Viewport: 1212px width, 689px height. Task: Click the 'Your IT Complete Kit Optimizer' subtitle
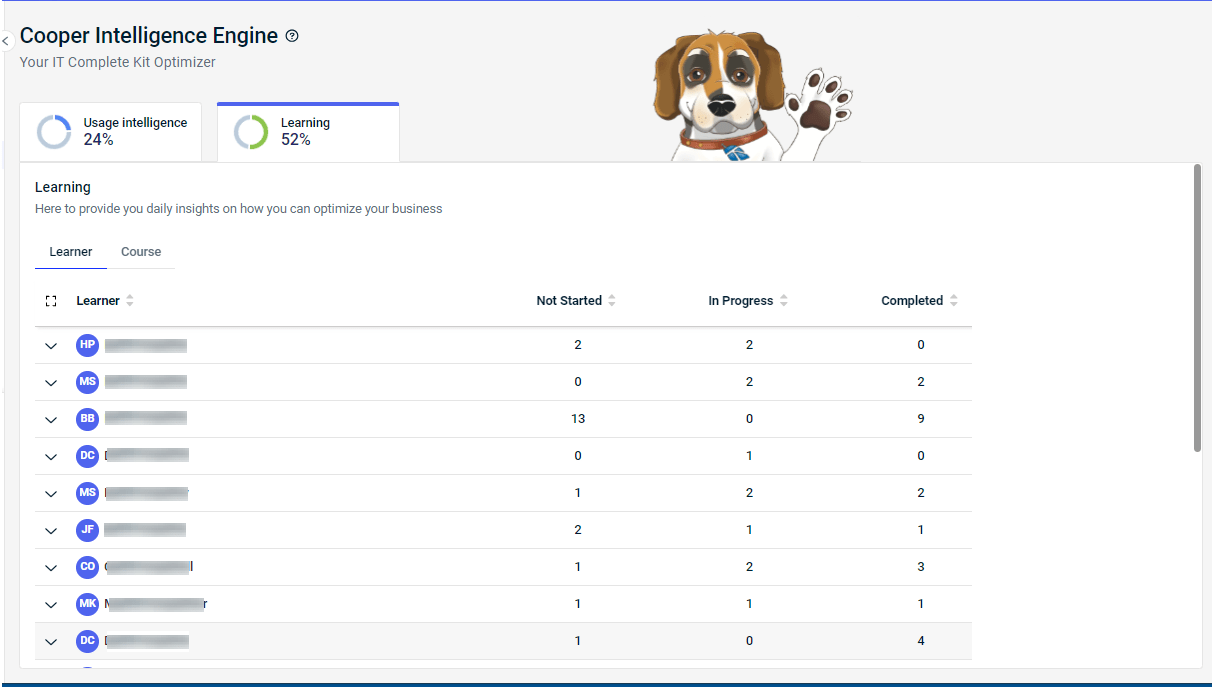point(118,62)
